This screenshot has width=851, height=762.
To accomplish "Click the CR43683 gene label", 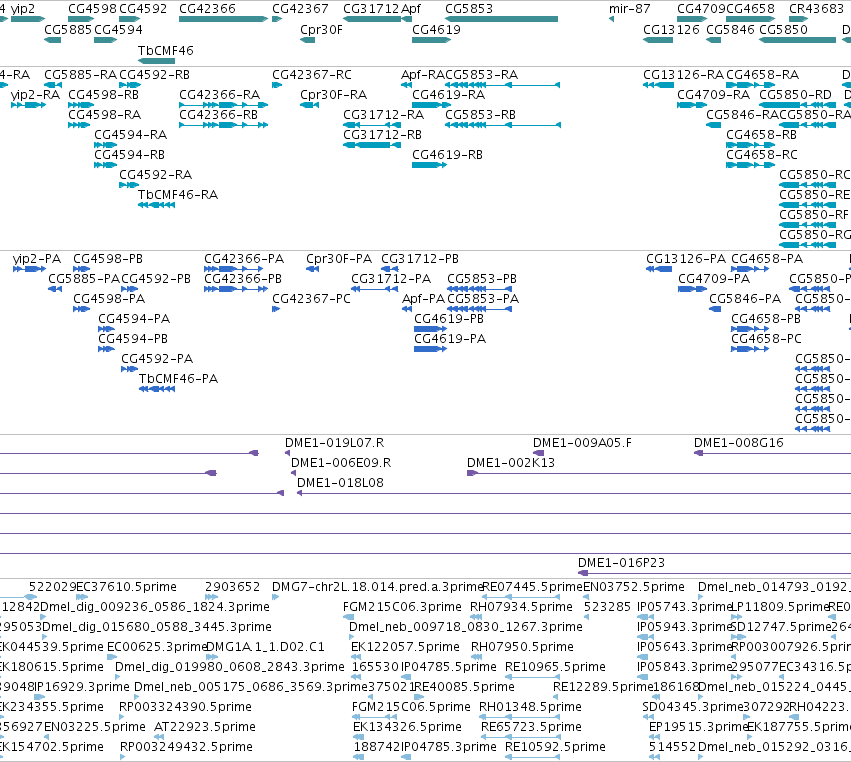I will 816,9.
